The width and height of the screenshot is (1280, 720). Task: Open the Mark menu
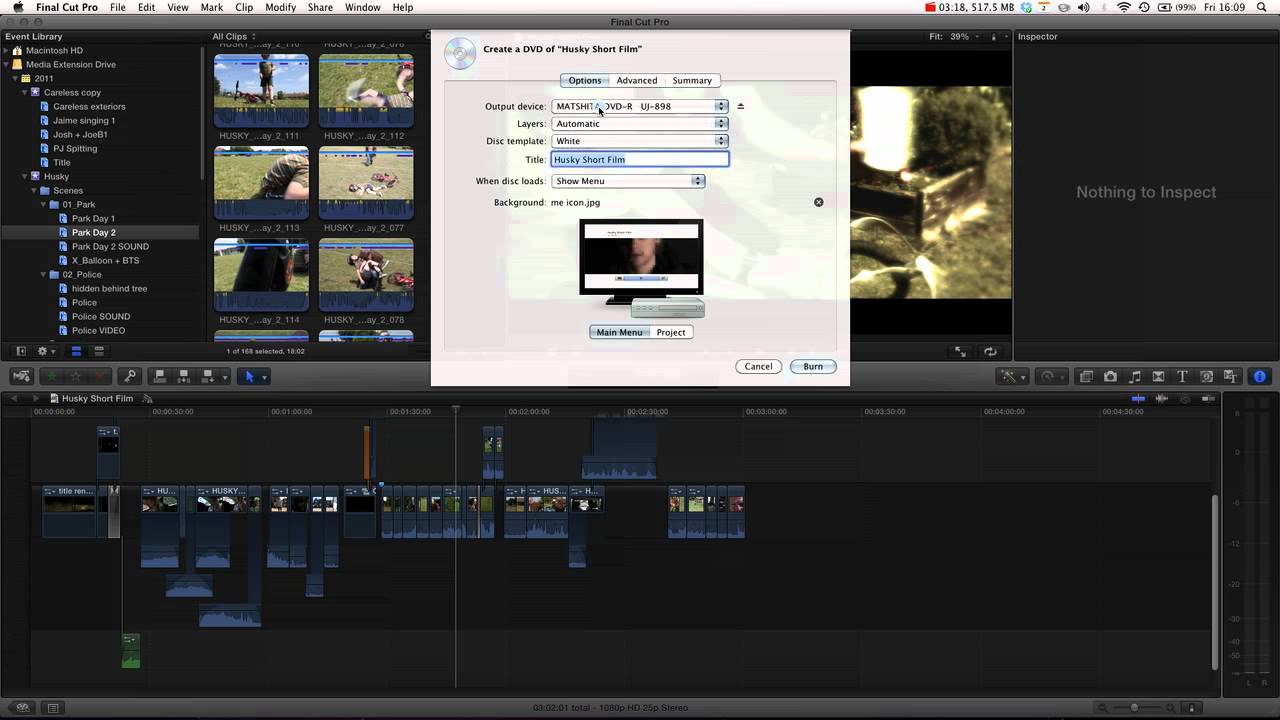click(x=212, y=7)
